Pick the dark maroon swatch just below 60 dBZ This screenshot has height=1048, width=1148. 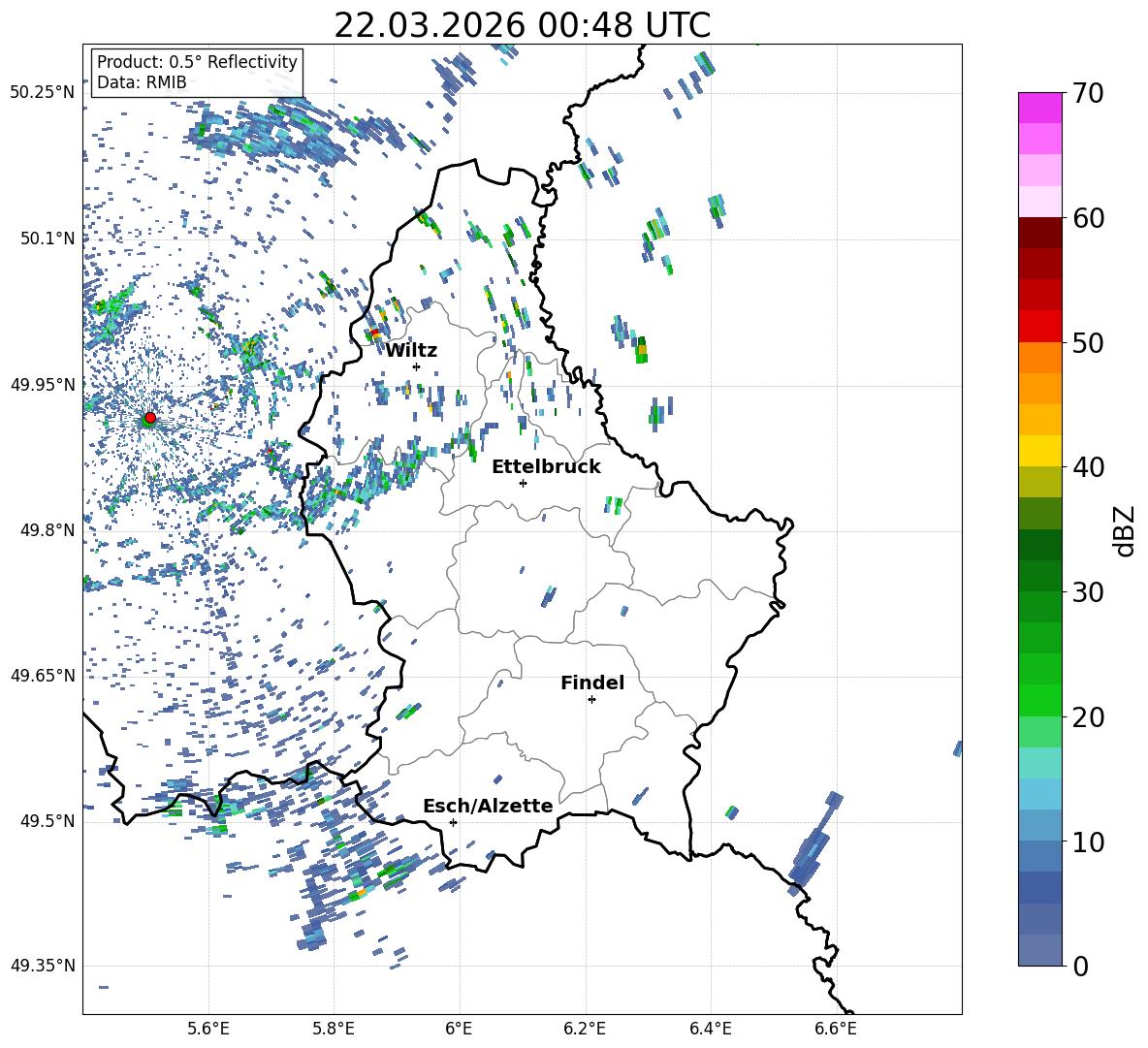click(1040, 233)
